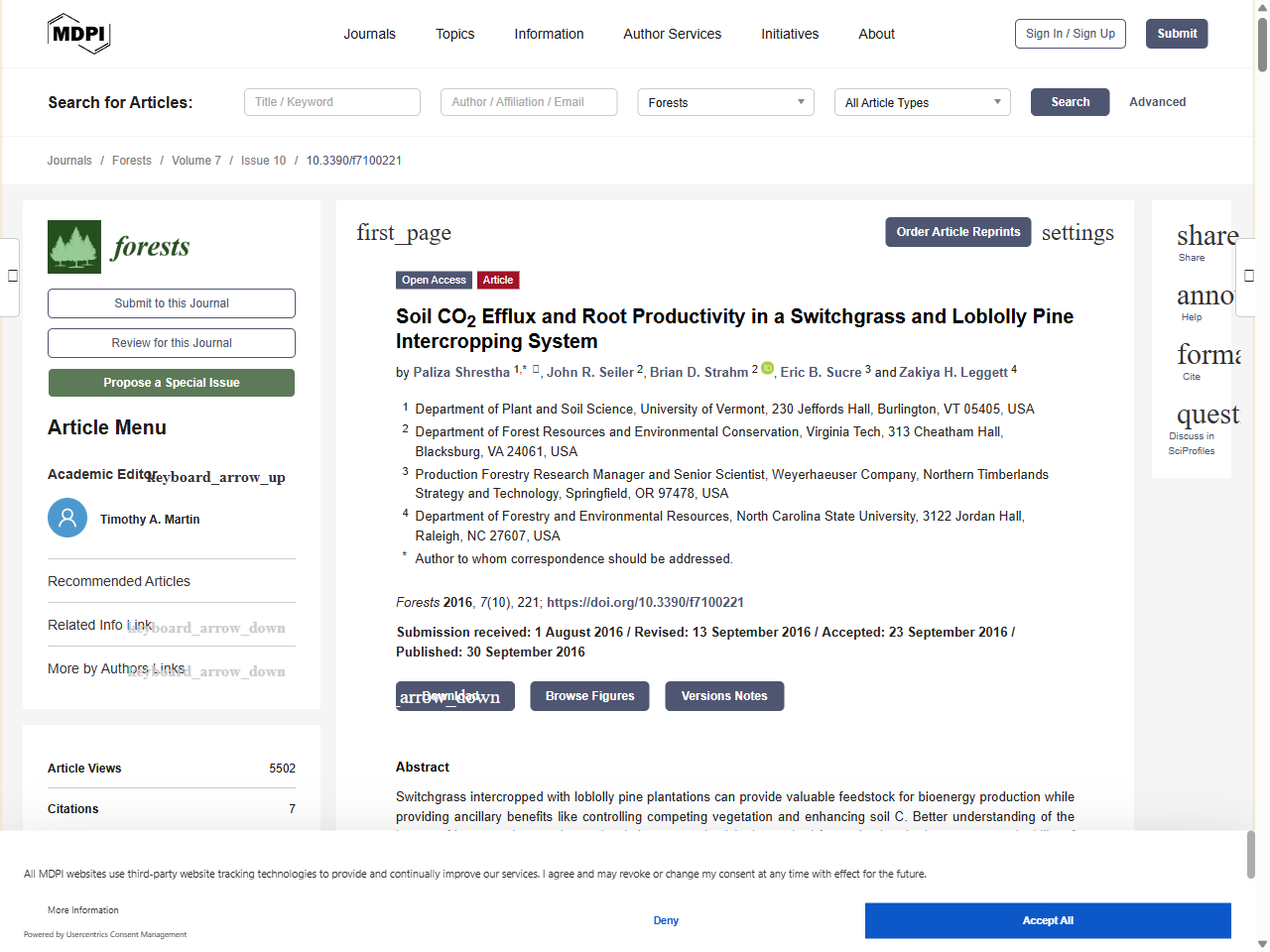Image resolution: width=1270 pixels, height=952 pixels.
Task: Click the Order Article Reprints button
Action: pos(957,232)
